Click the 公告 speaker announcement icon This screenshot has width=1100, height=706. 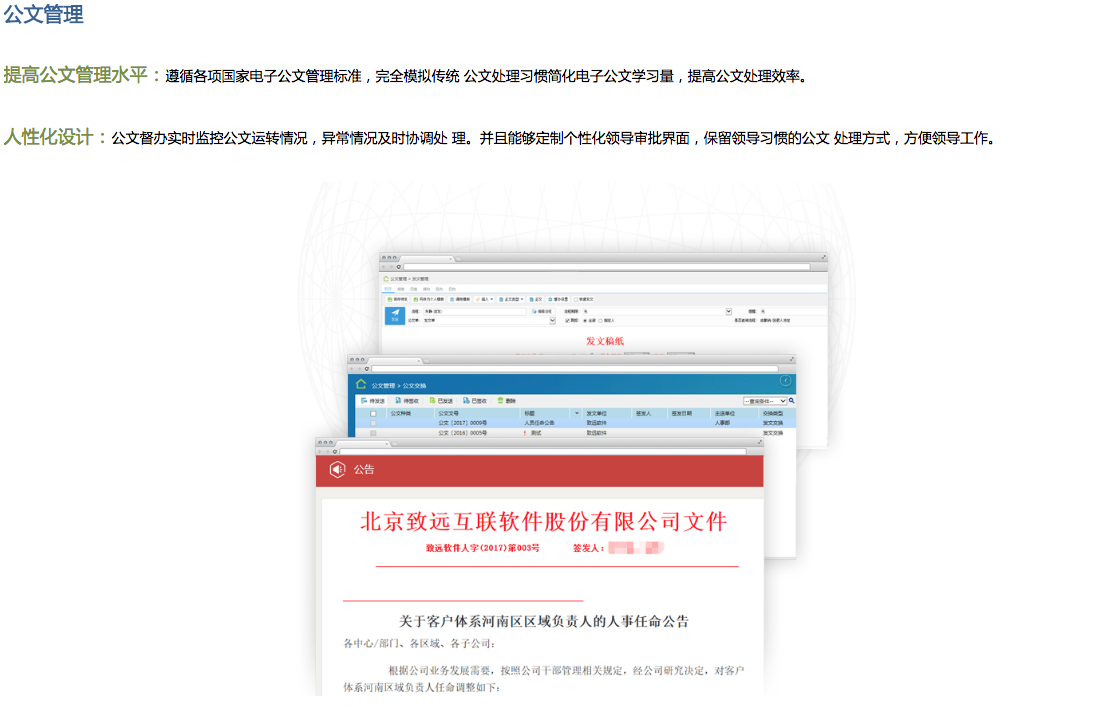[x=338, y=469]
